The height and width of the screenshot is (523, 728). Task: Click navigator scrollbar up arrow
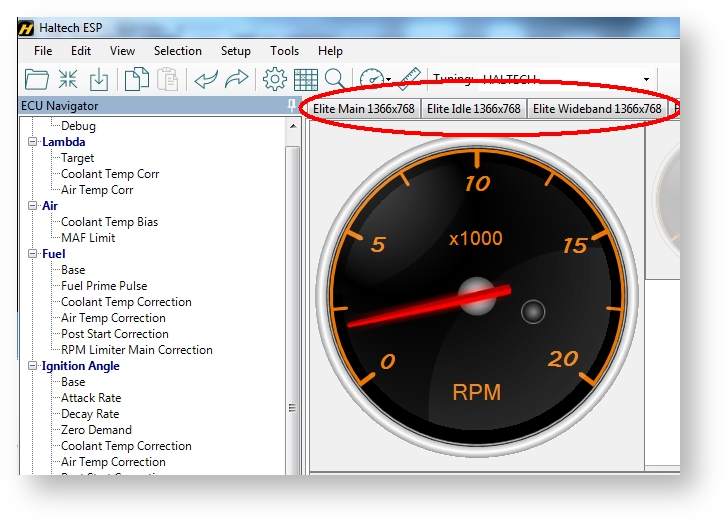coord(293,126)
